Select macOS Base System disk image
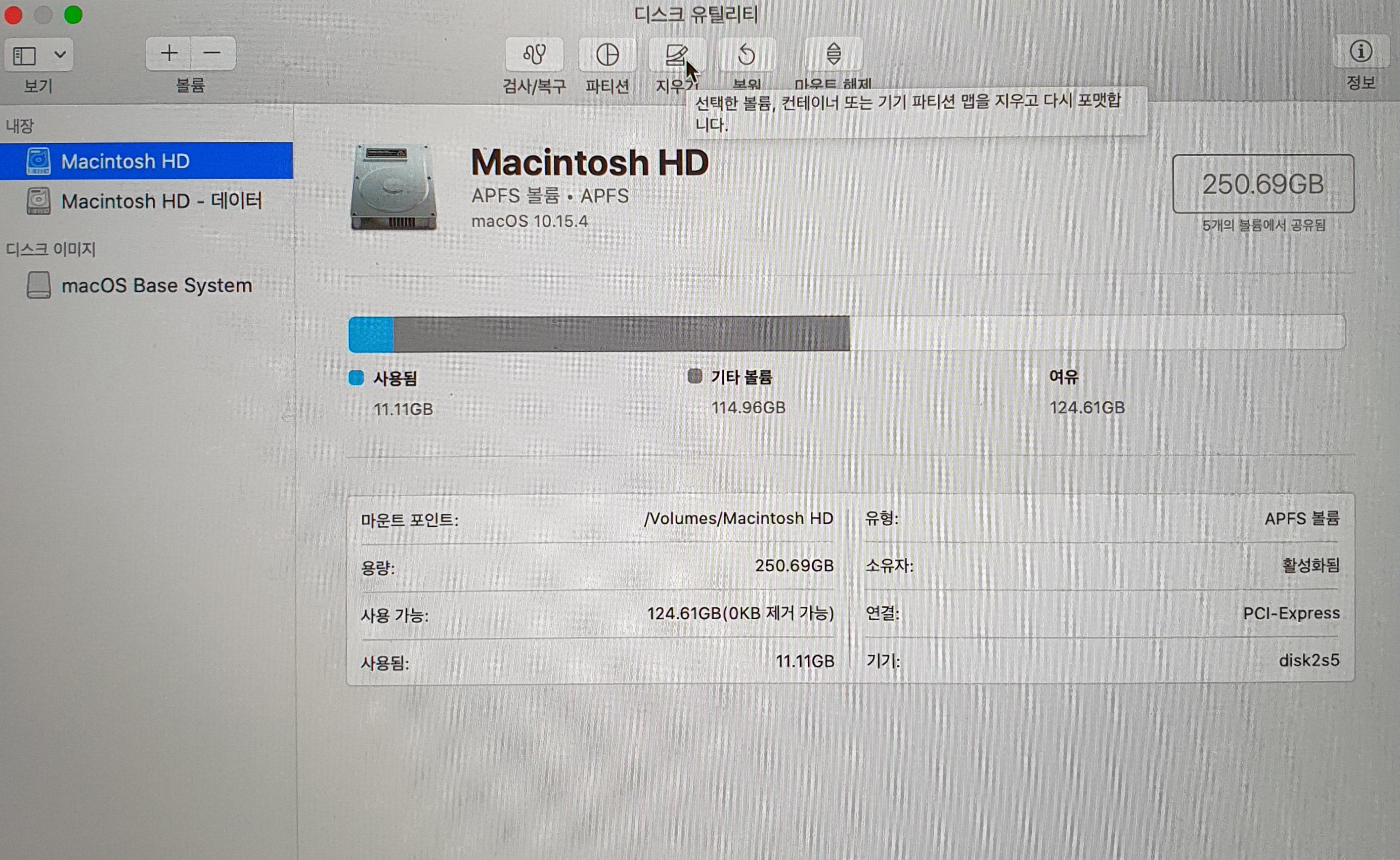The height and width of the screenshot is (860, 1400). [156, 286]
